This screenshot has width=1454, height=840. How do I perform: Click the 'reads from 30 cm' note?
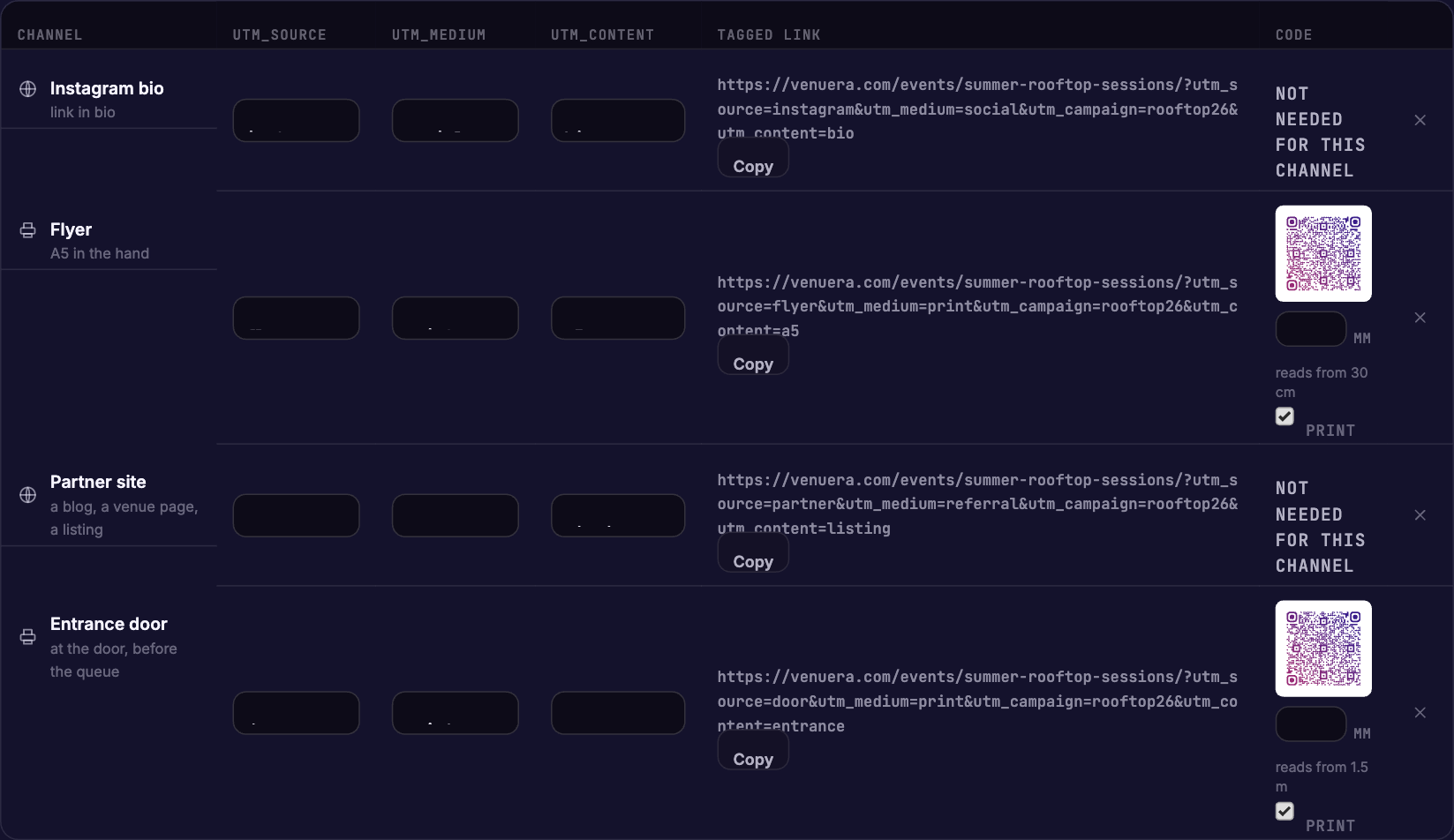[1322, 382]
